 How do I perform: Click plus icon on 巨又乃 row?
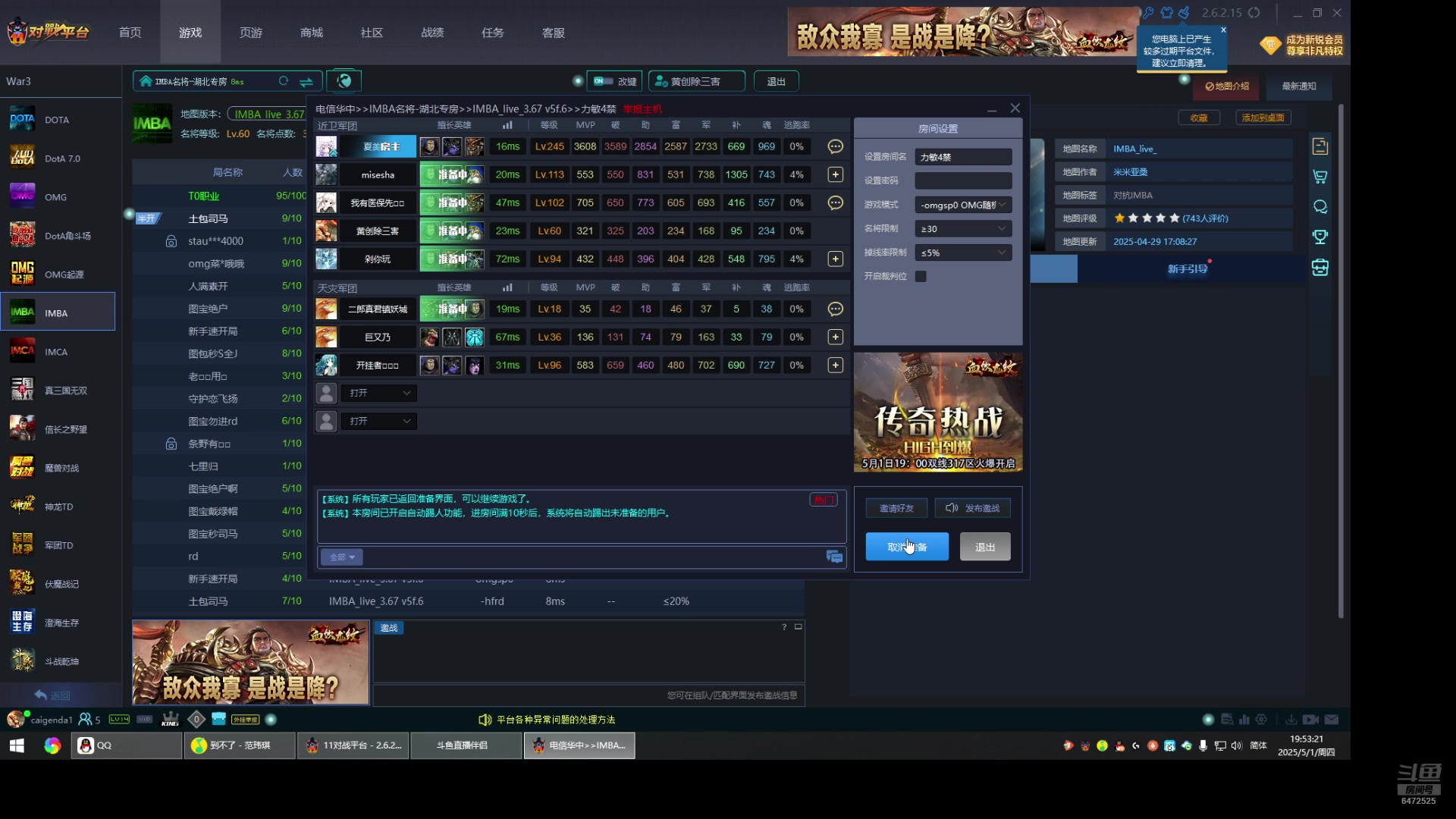[x=835, y=337]
